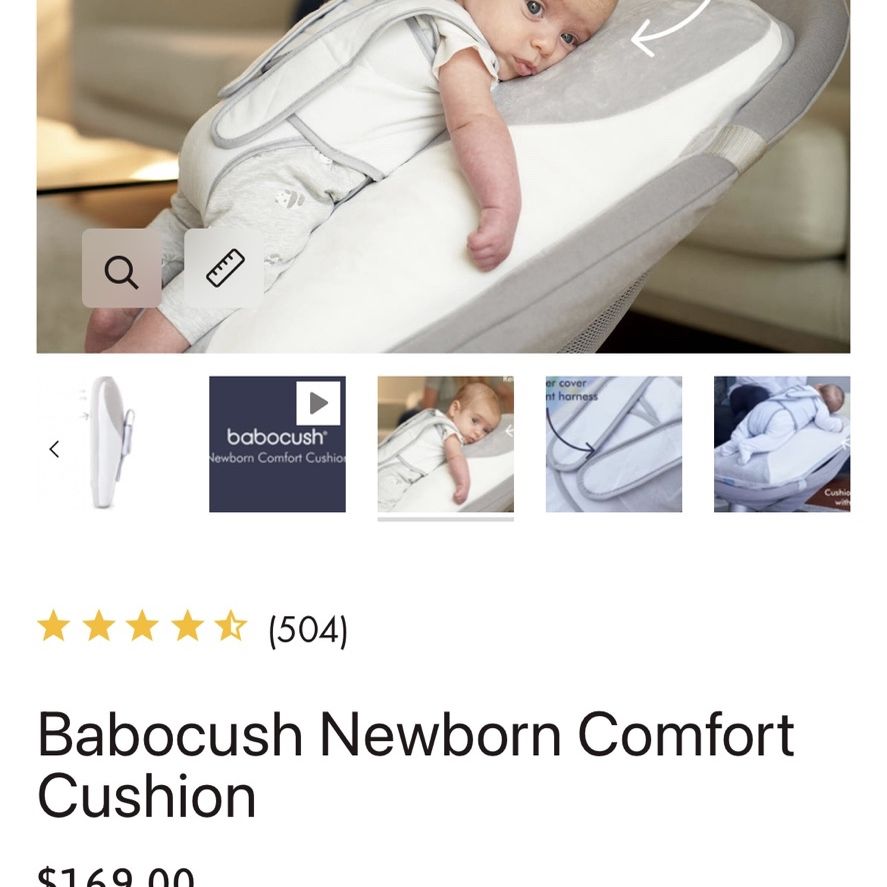This screenshot has height=887, width=887.
Task: Open the ruler size guide icon
Action: tap(225, 268)
